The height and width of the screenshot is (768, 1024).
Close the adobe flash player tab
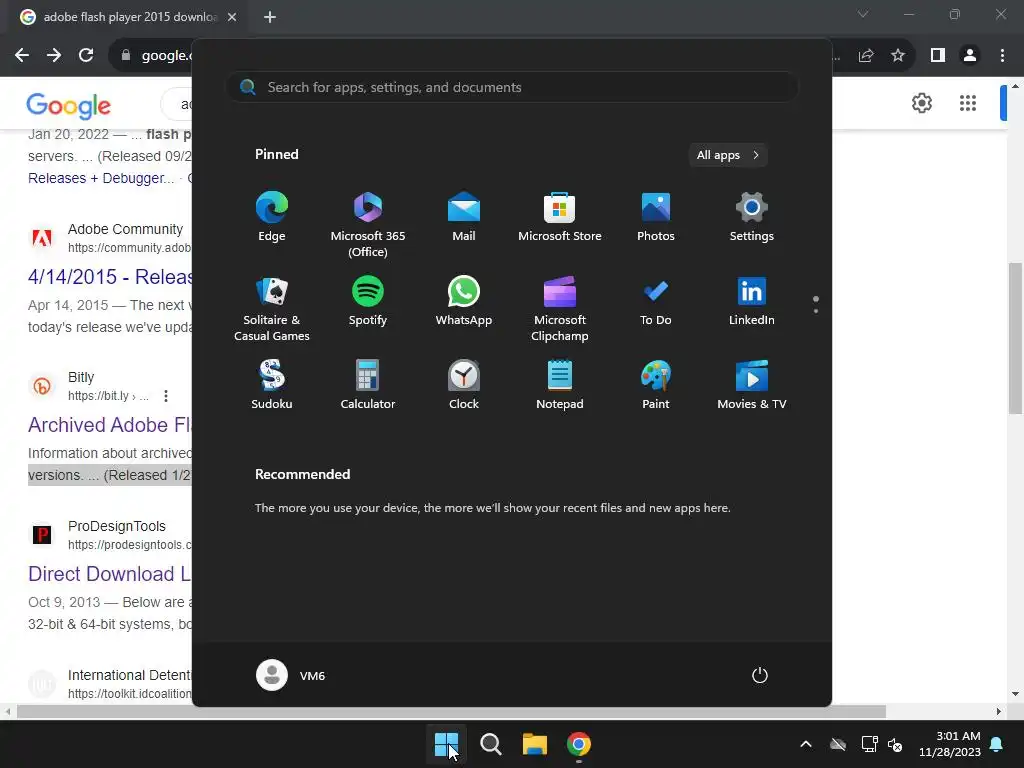click(x=232, y=17)
